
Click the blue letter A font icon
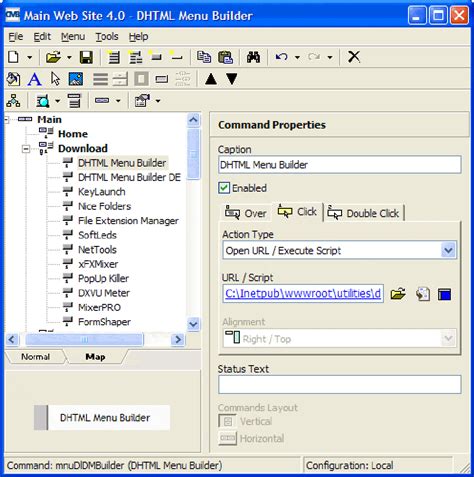pos(34,79)
